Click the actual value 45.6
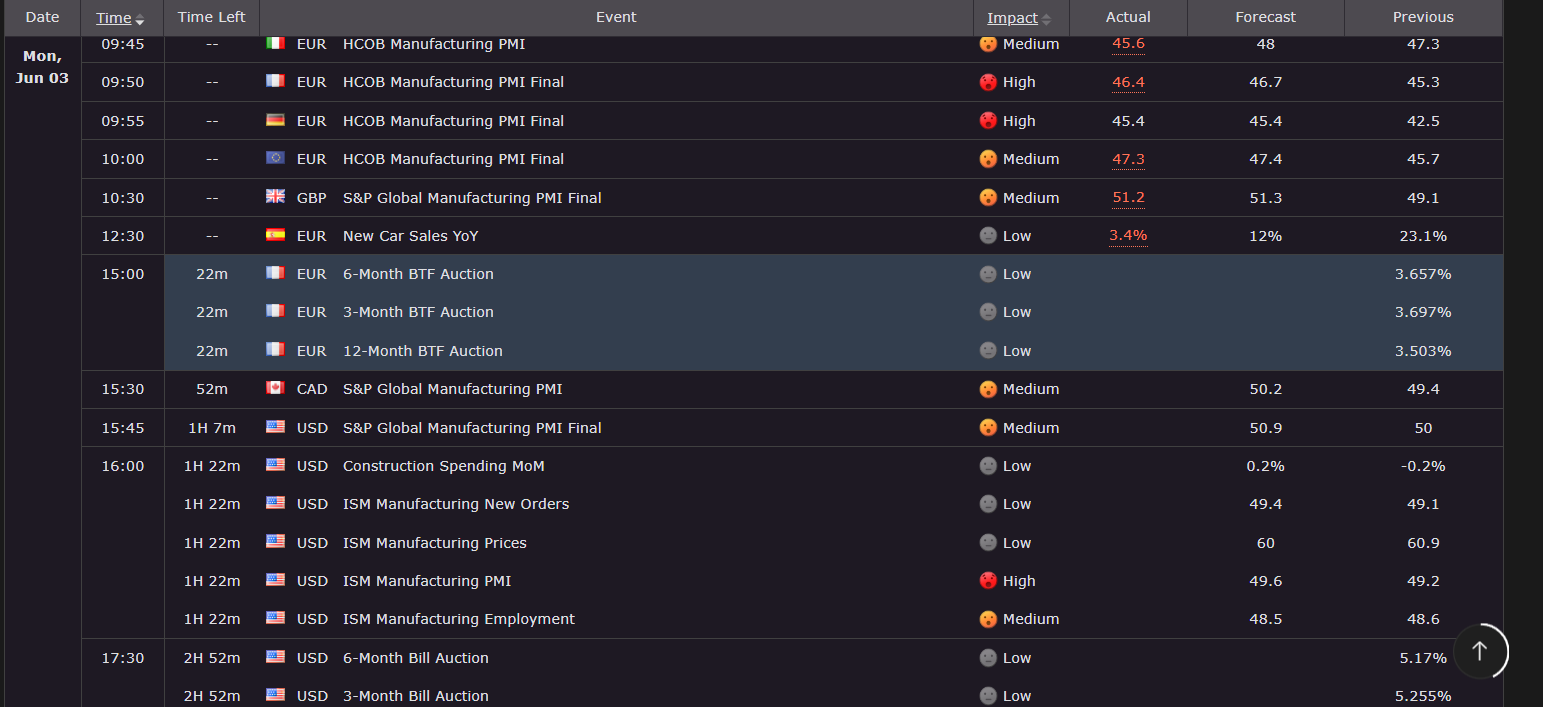The image size is (1543, 707). pyautogui.click(x=1128, y=44)
